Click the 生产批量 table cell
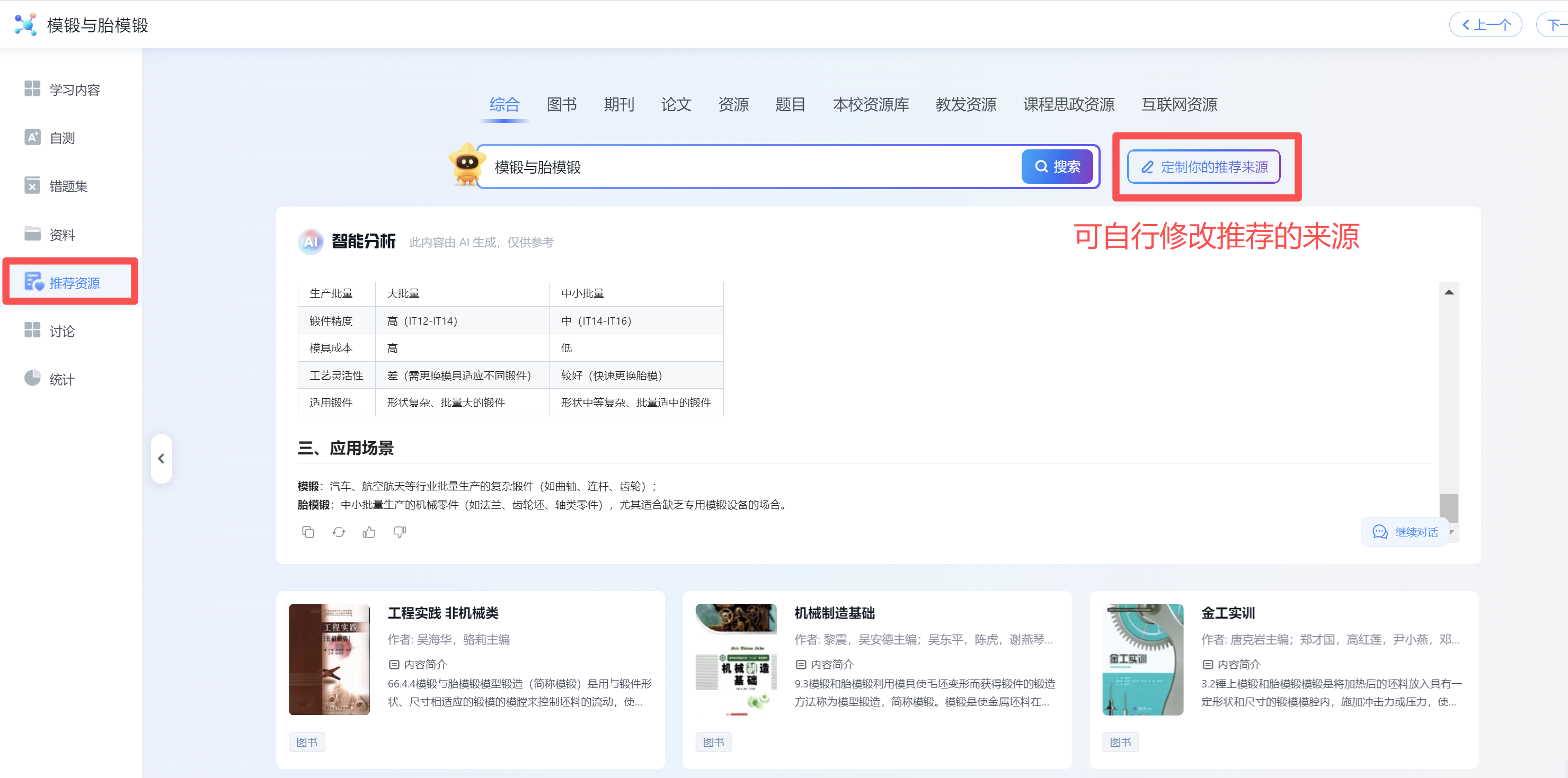 pyautogui.click(x=336, y=293)
